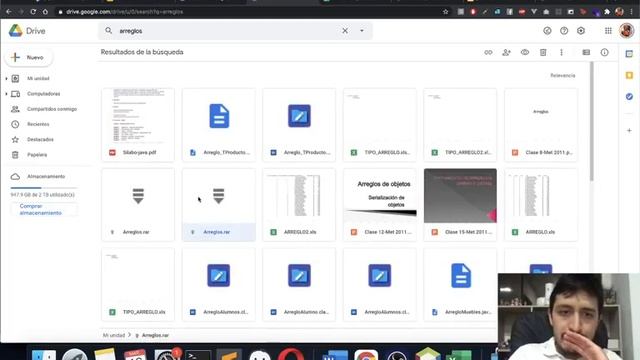Reload the page with the refresh icon

33,12
